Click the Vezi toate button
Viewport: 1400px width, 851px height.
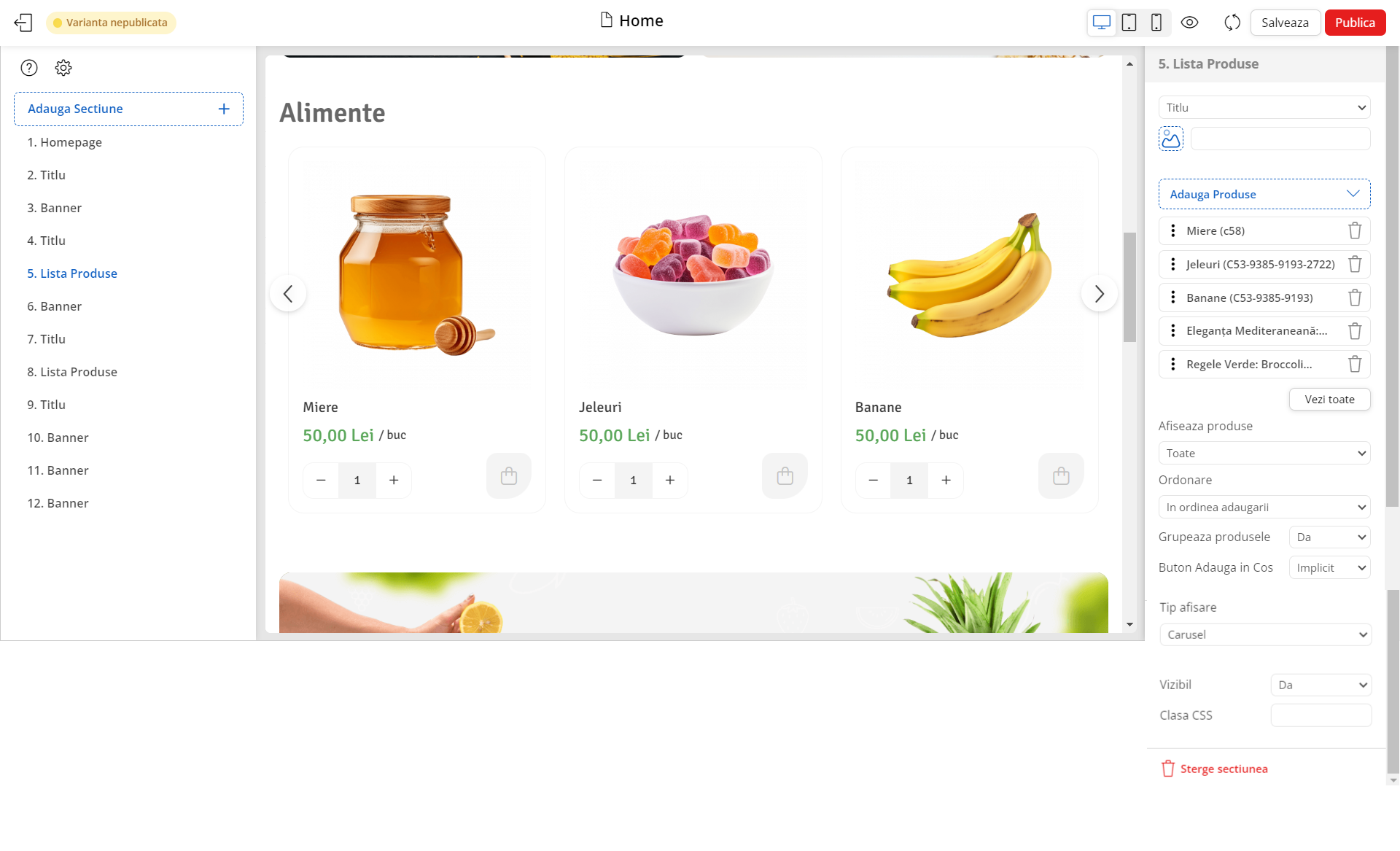coord(1329,399)
